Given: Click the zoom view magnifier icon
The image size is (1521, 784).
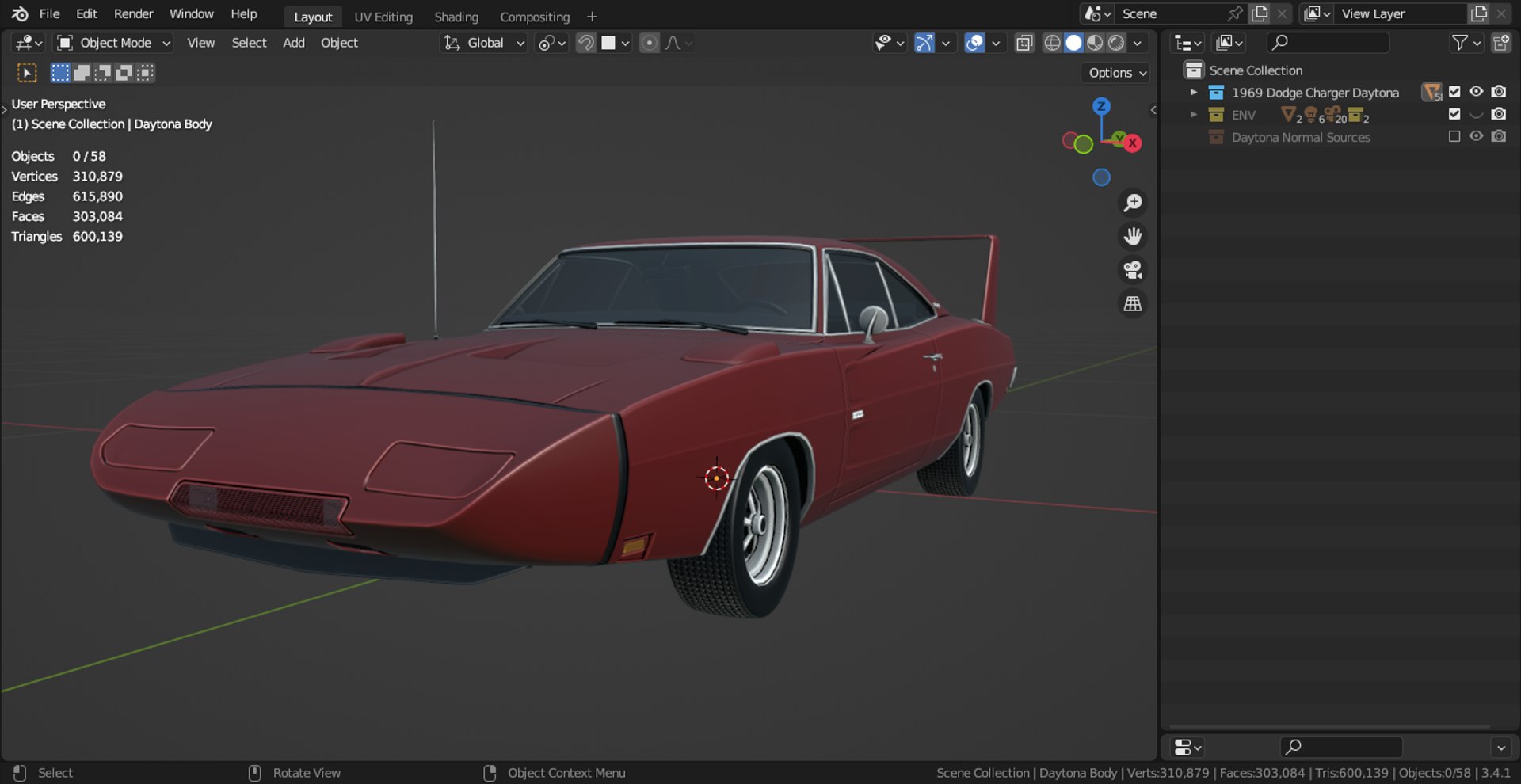Looking at the screenshot, I should pyautogui.click(x=1133, y=203).
